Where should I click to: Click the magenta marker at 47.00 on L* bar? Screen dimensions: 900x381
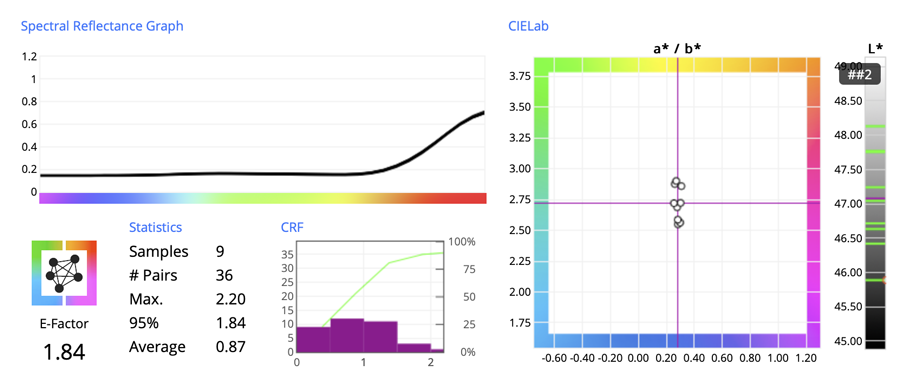(x=875, y=199)
